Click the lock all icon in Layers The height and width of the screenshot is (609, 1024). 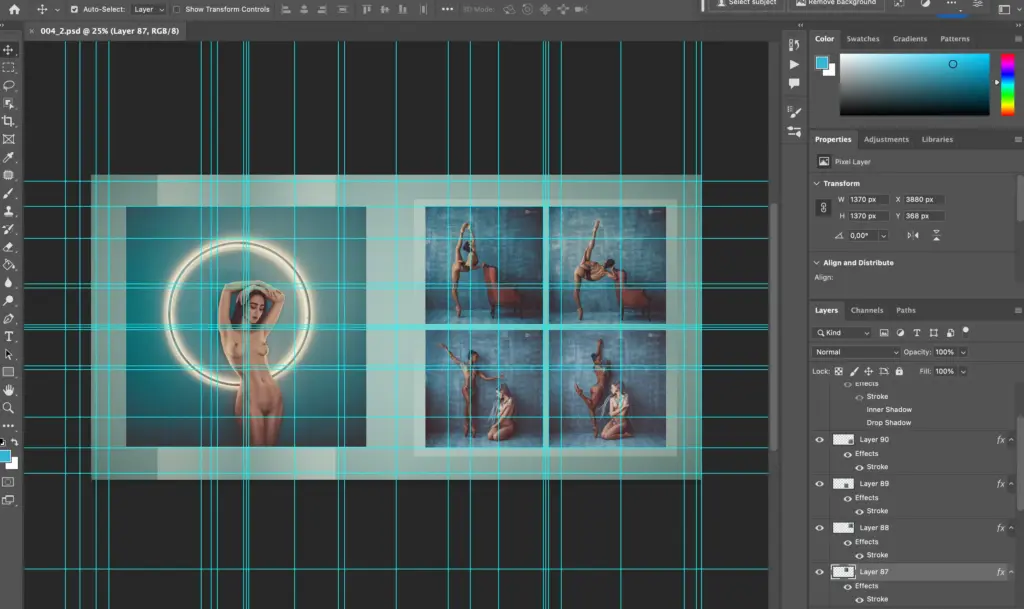[x=899, y=371]
